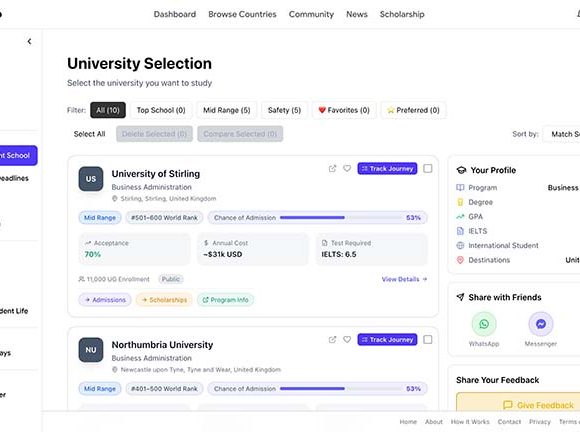Go to the Scholarship nav tab
Image resolution: width=580 pixels, height=432 pixels.
tap(402, 14)
